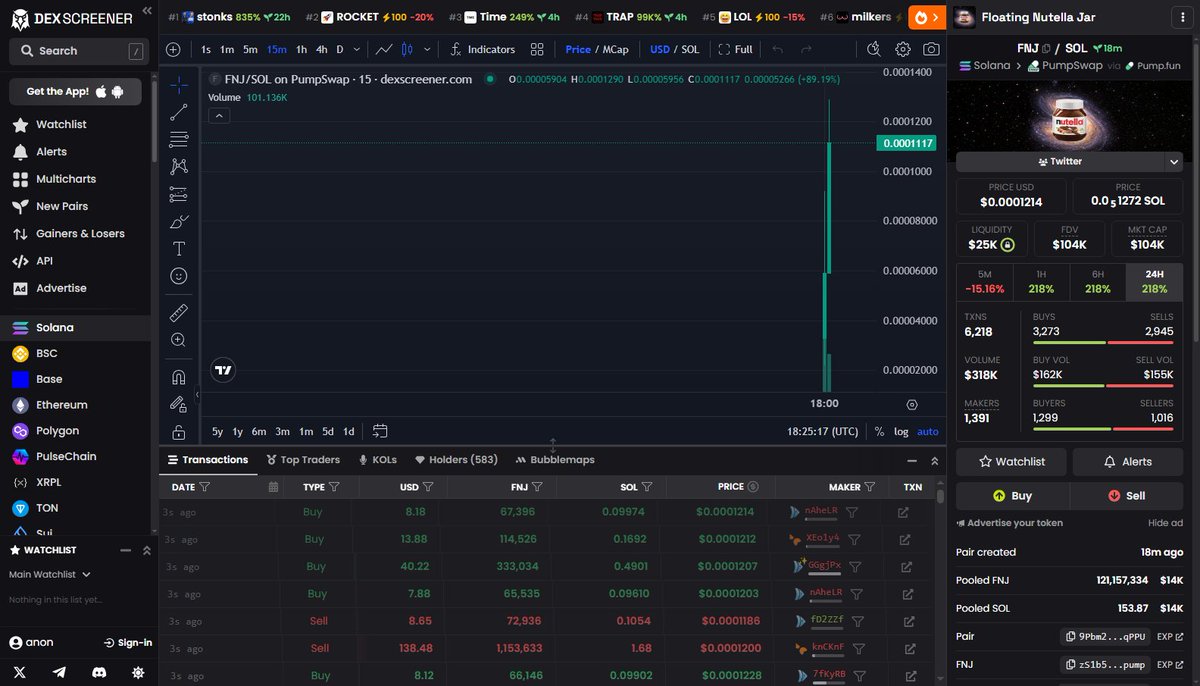Filter transactions by TYPE column
Screen dimensions: 1200x686
tap(334, 487)
